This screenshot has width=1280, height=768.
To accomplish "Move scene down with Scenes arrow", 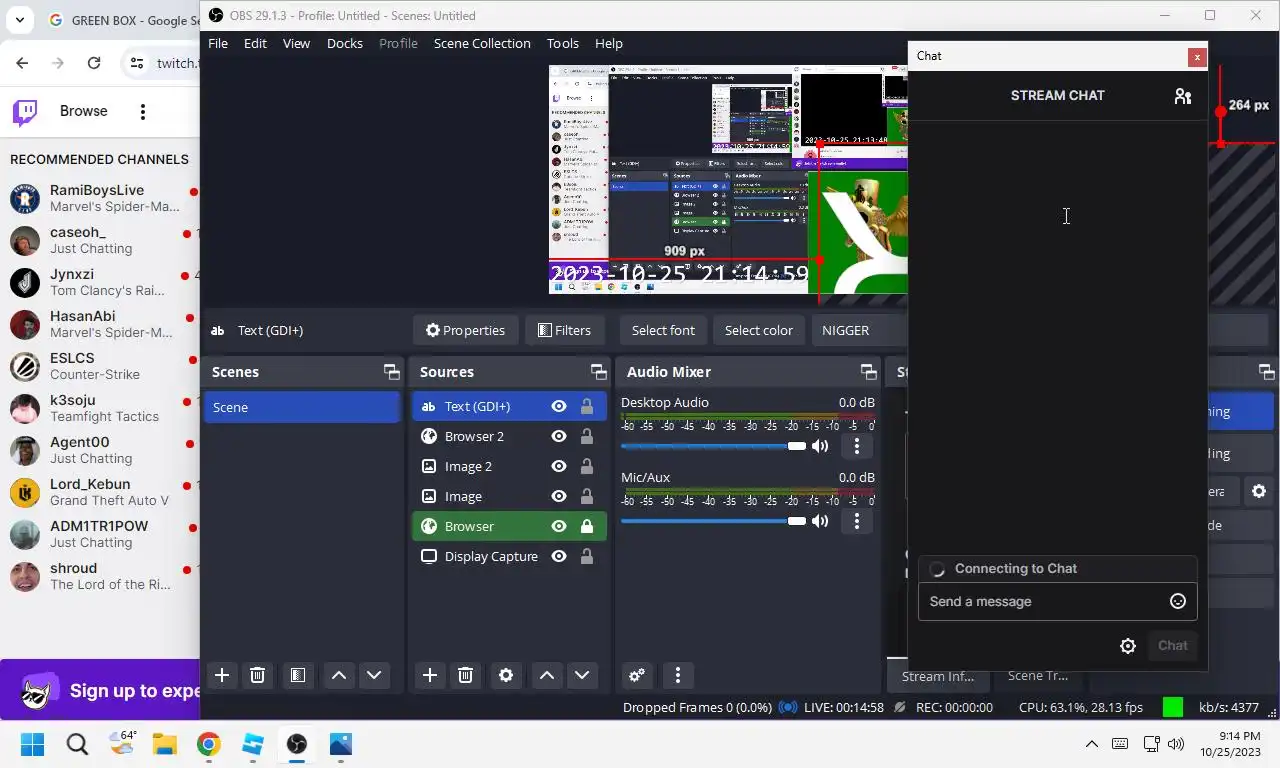I will tap(374, 675).
